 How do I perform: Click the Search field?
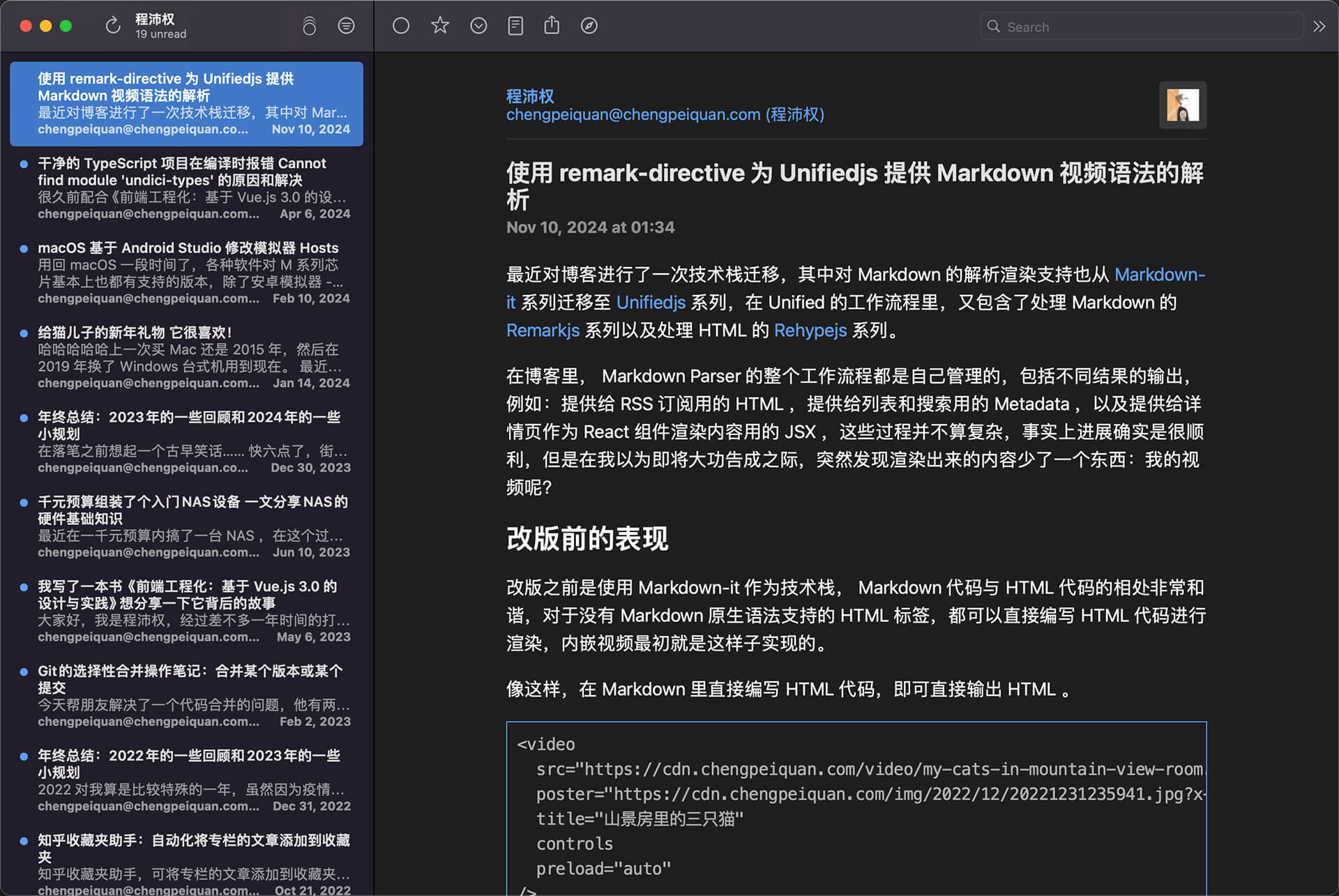pos(1142,26)
